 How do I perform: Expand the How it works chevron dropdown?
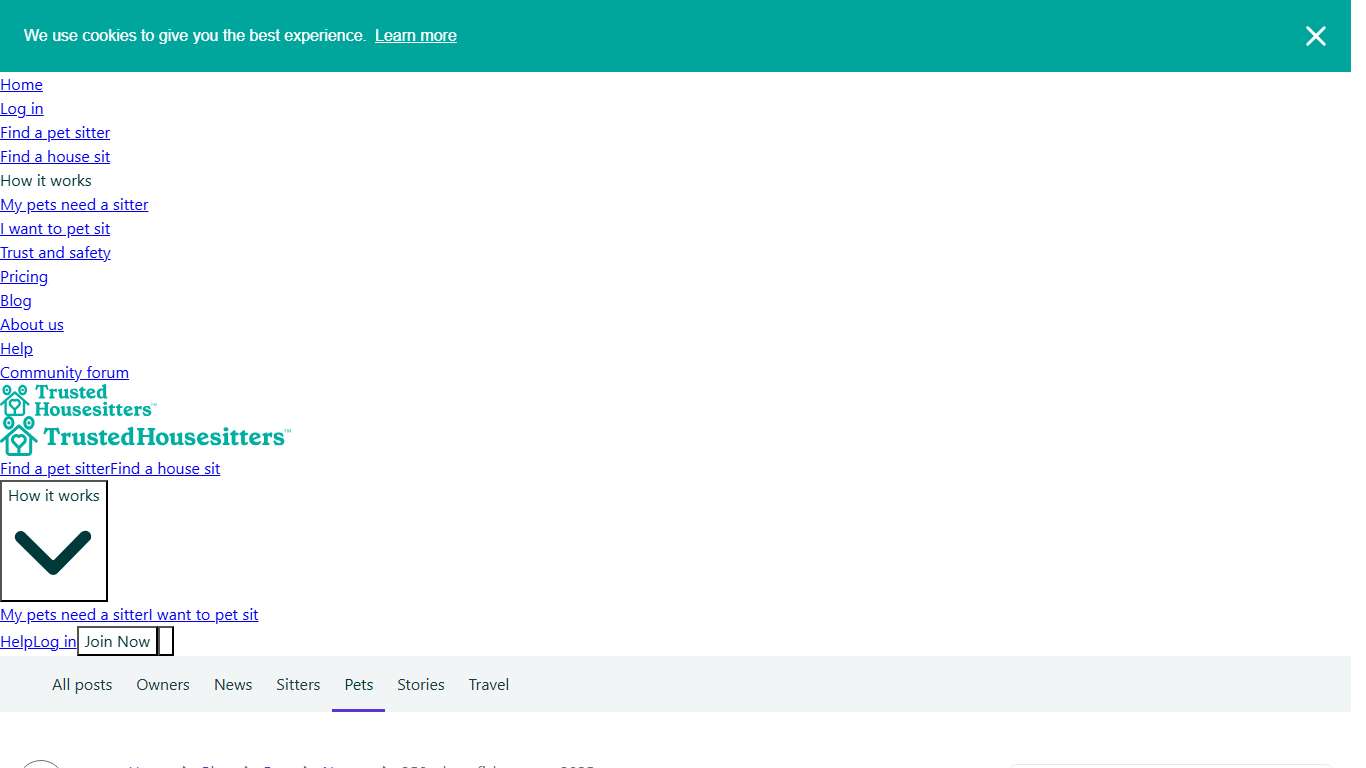click(x=54, y=541)
